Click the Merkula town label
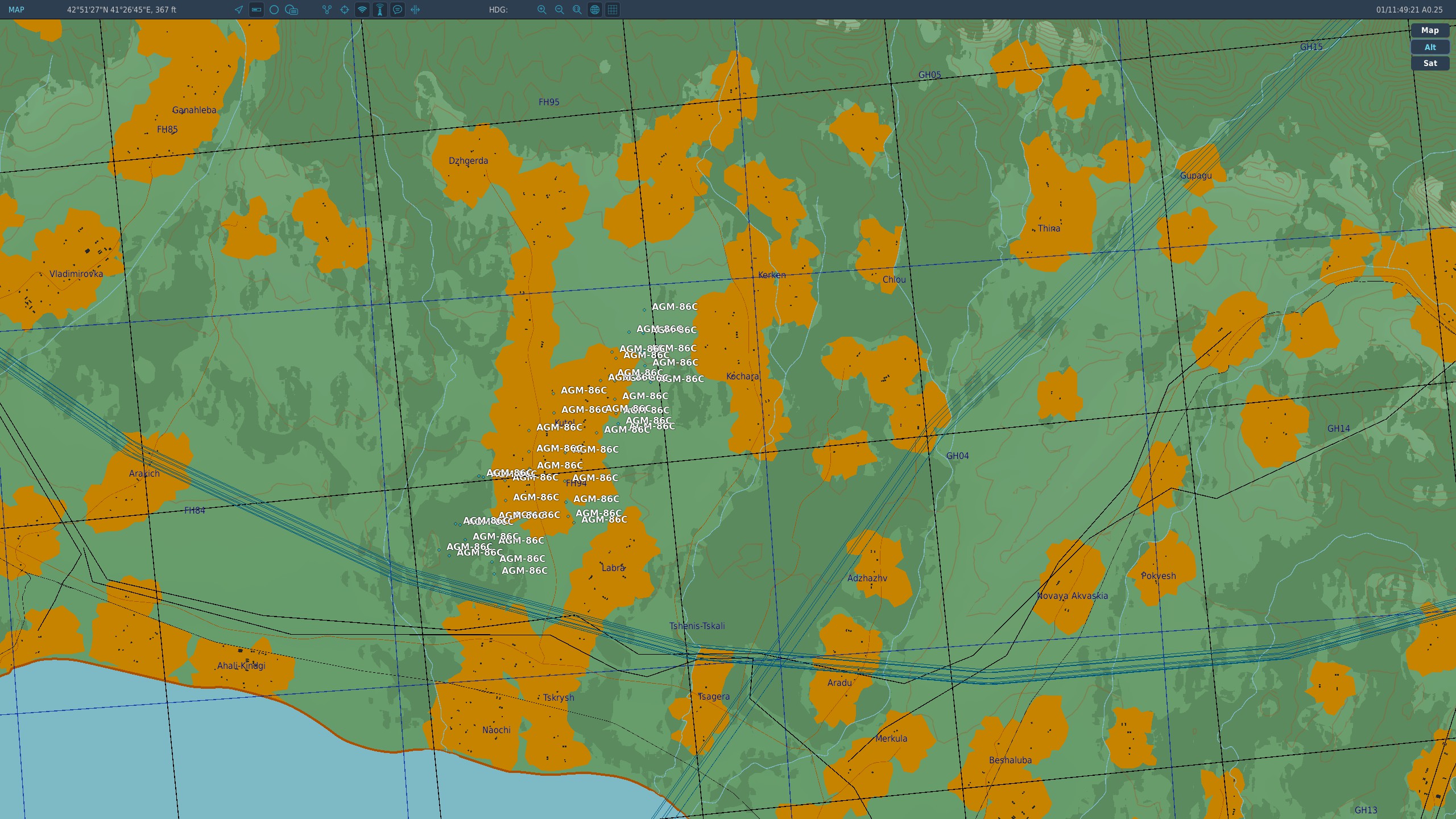Screen dimensions: 1456x819 [891, 739]
